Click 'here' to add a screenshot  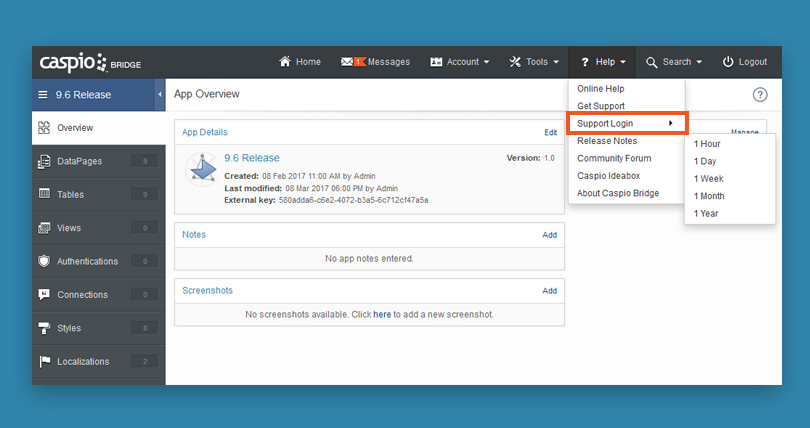coord(382,314)
